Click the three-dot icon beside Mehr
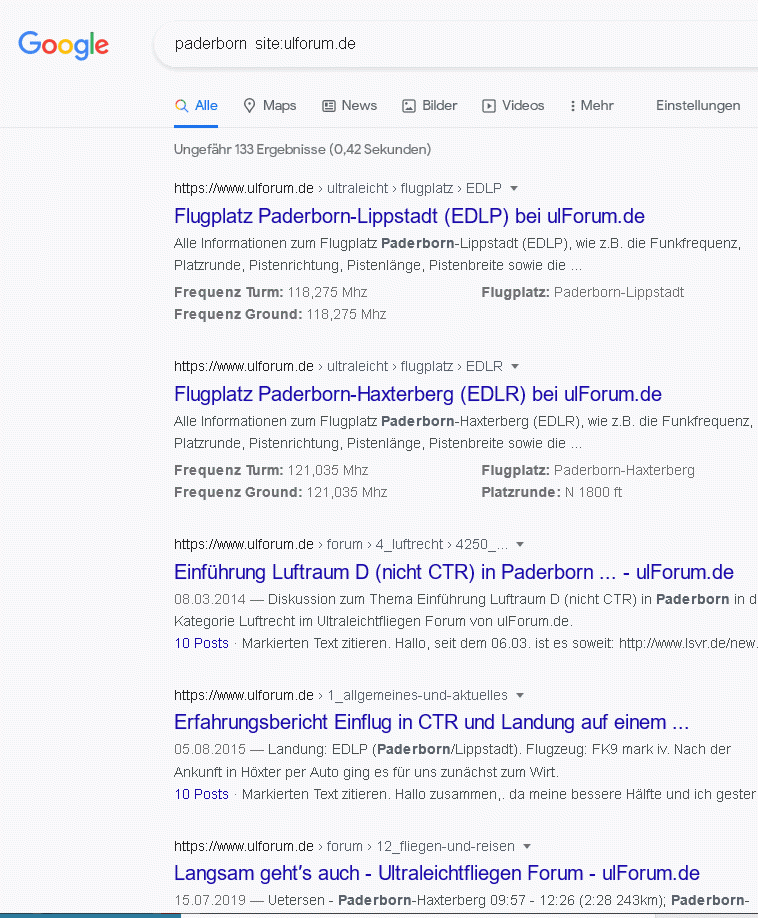This screenshot has width=758, height=918. [x=572, y=106]
